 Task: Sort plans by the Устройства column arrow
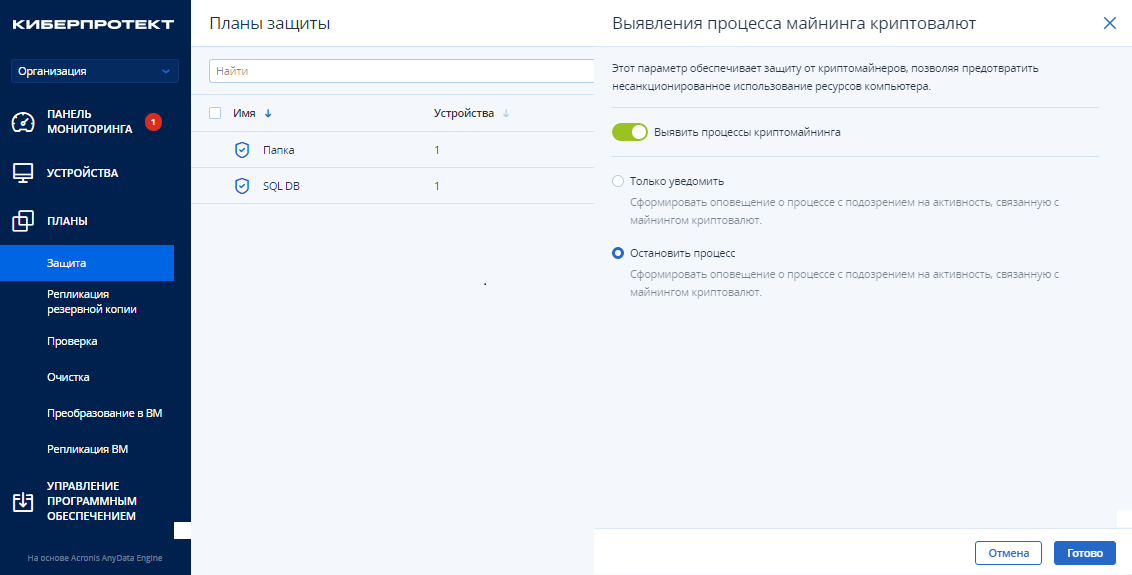click(506, 114)
